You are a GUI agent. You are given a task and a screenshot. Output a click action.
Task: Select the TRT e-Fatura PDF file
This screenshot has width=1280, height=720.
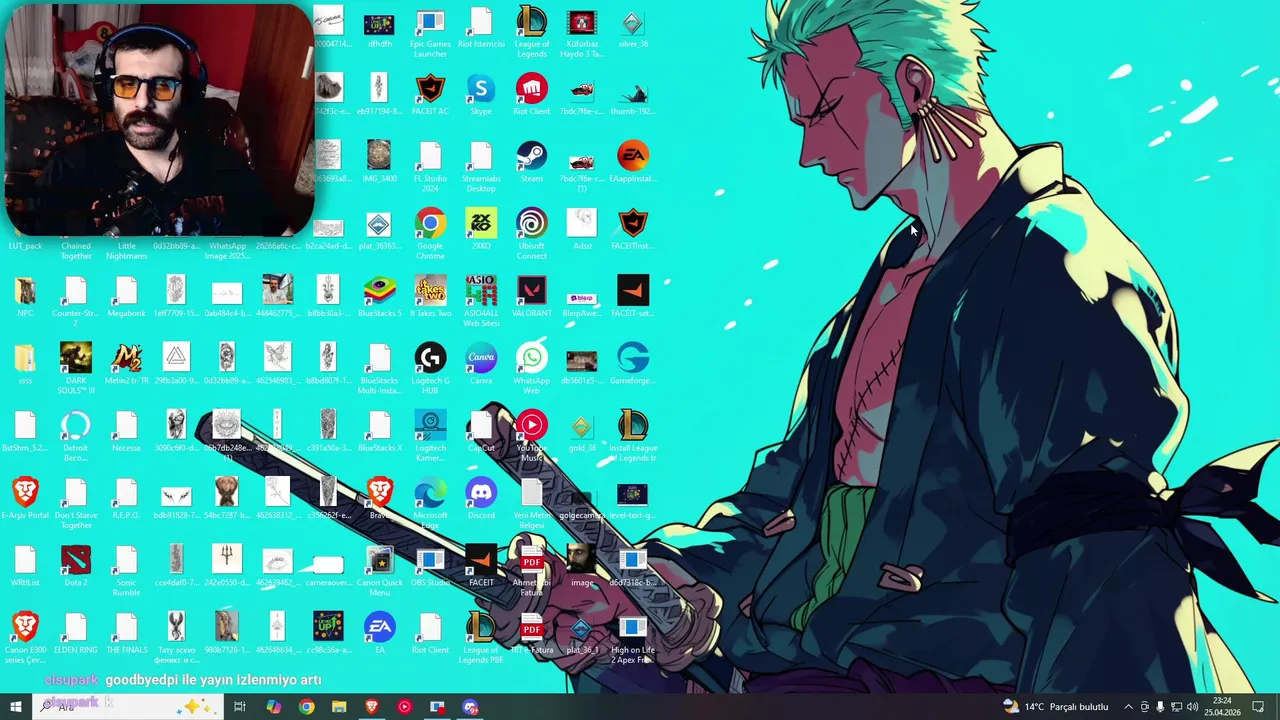tap(531, 632)
